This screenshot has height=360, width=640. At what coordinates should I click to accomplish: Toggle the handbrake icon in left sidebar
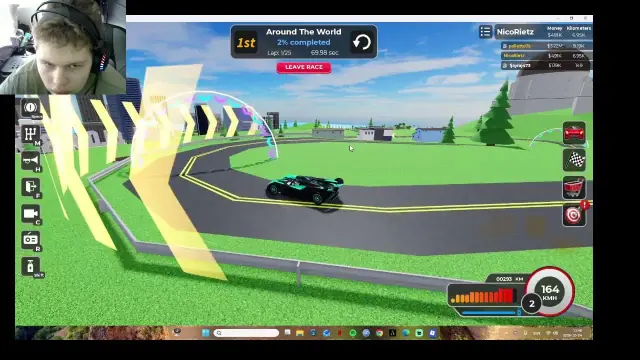(30, 108)
